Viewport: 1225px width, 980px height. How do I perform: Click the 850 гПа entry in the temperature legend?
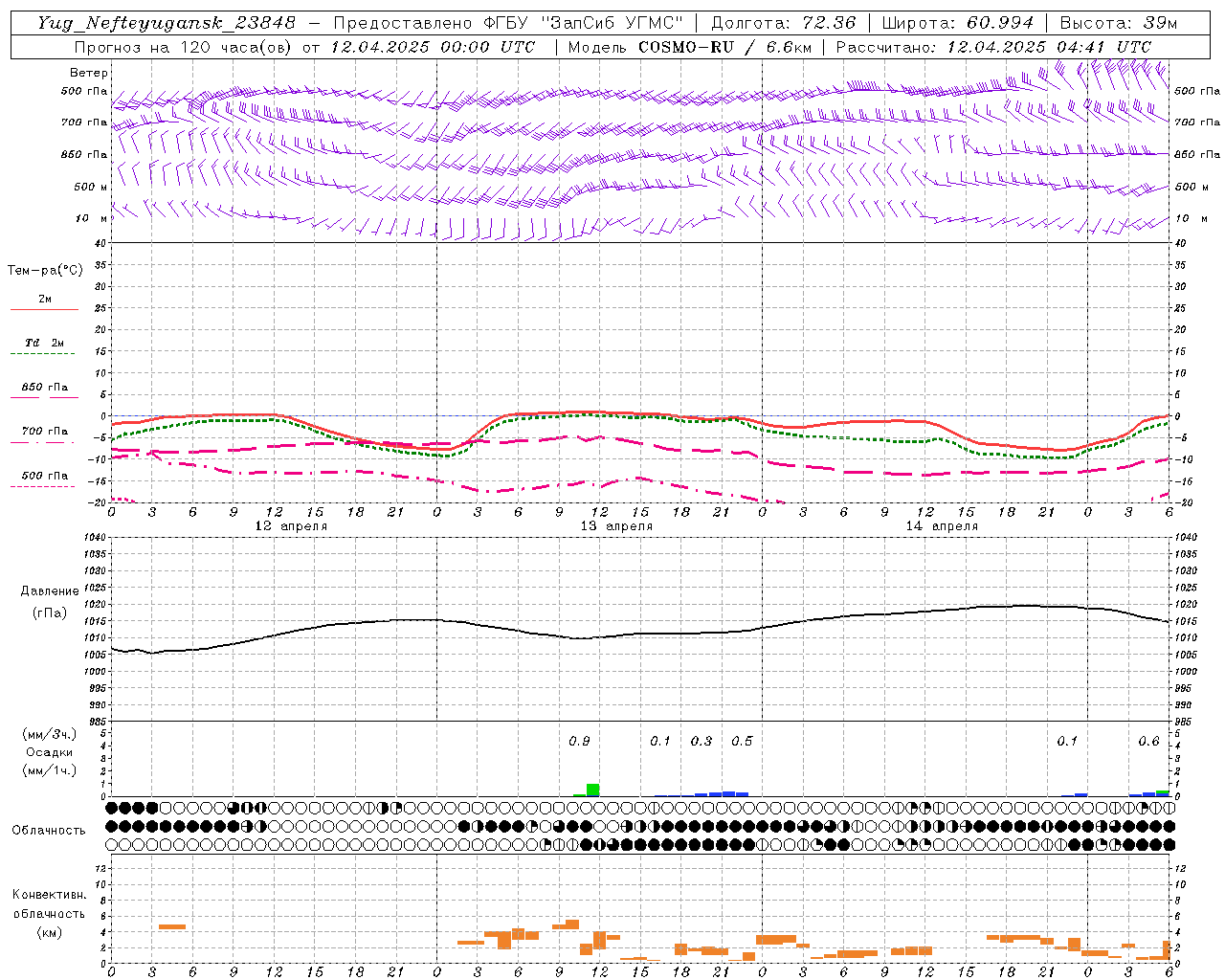[45, 388]
